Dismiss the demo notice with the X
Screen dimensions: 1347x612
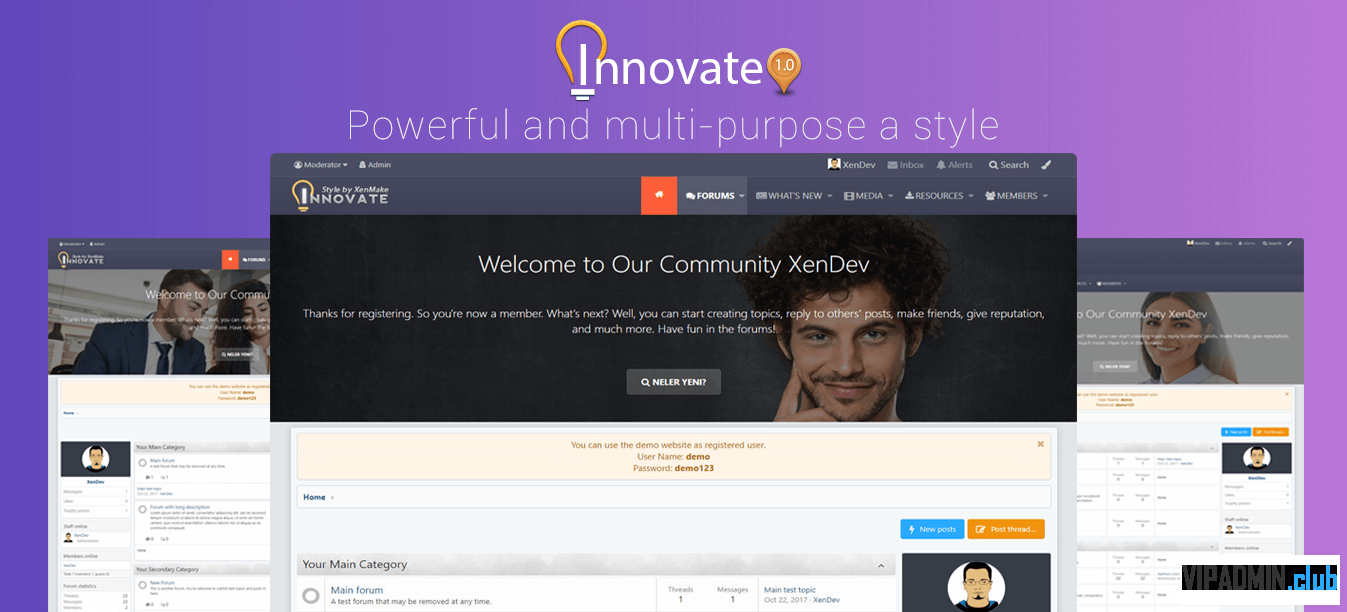tap(1040, 444)
